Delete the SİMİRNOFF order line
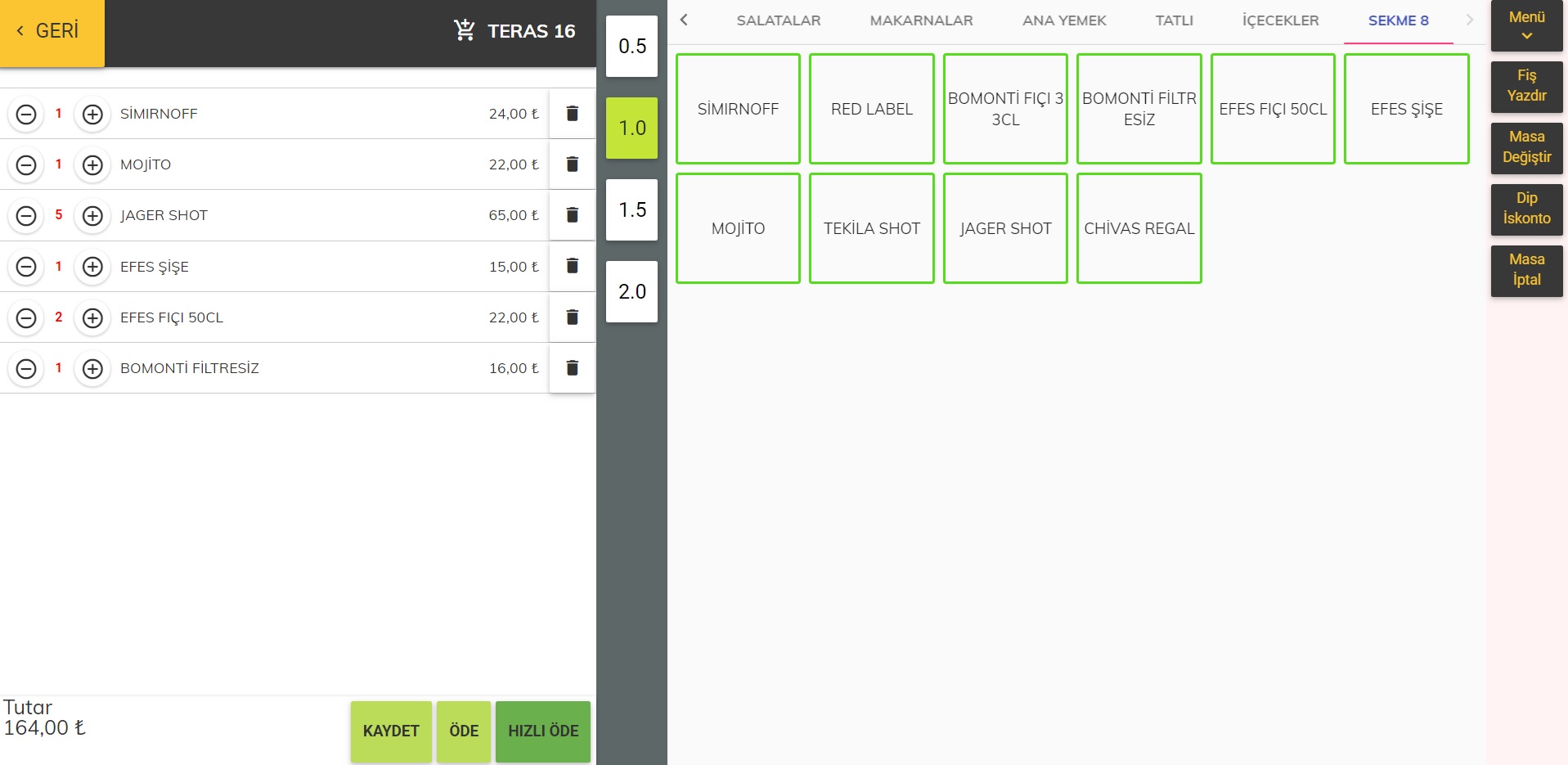Viewport: 1568px width, 765px height. coord(572,114)
